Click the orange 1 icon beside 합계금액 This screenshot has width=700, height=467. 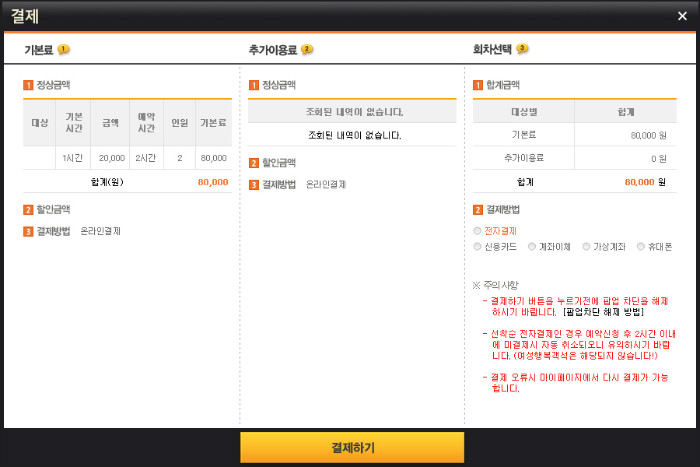pos(478,86)
